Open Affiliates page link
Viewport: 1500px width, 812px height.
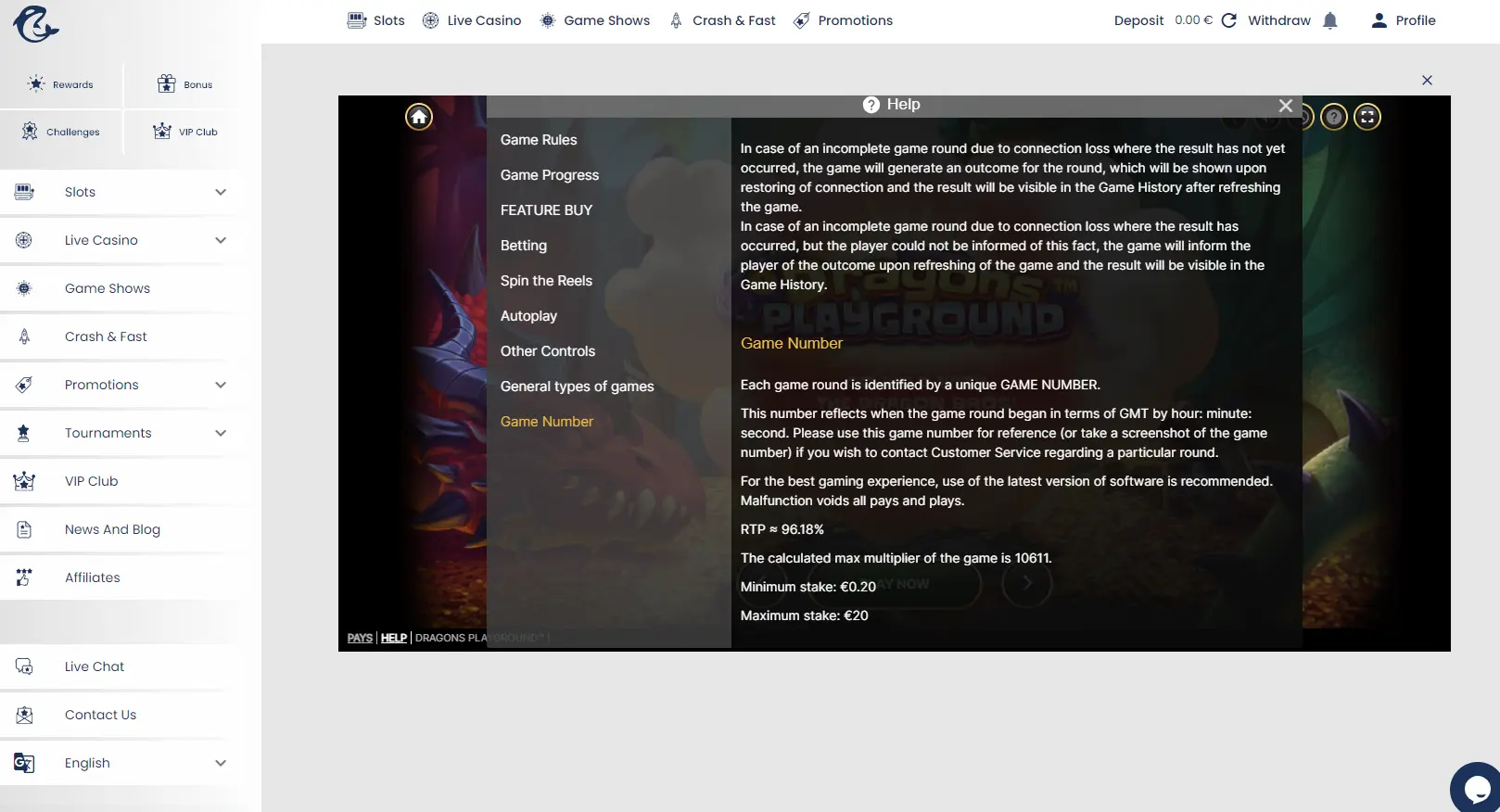coord(93,577)
